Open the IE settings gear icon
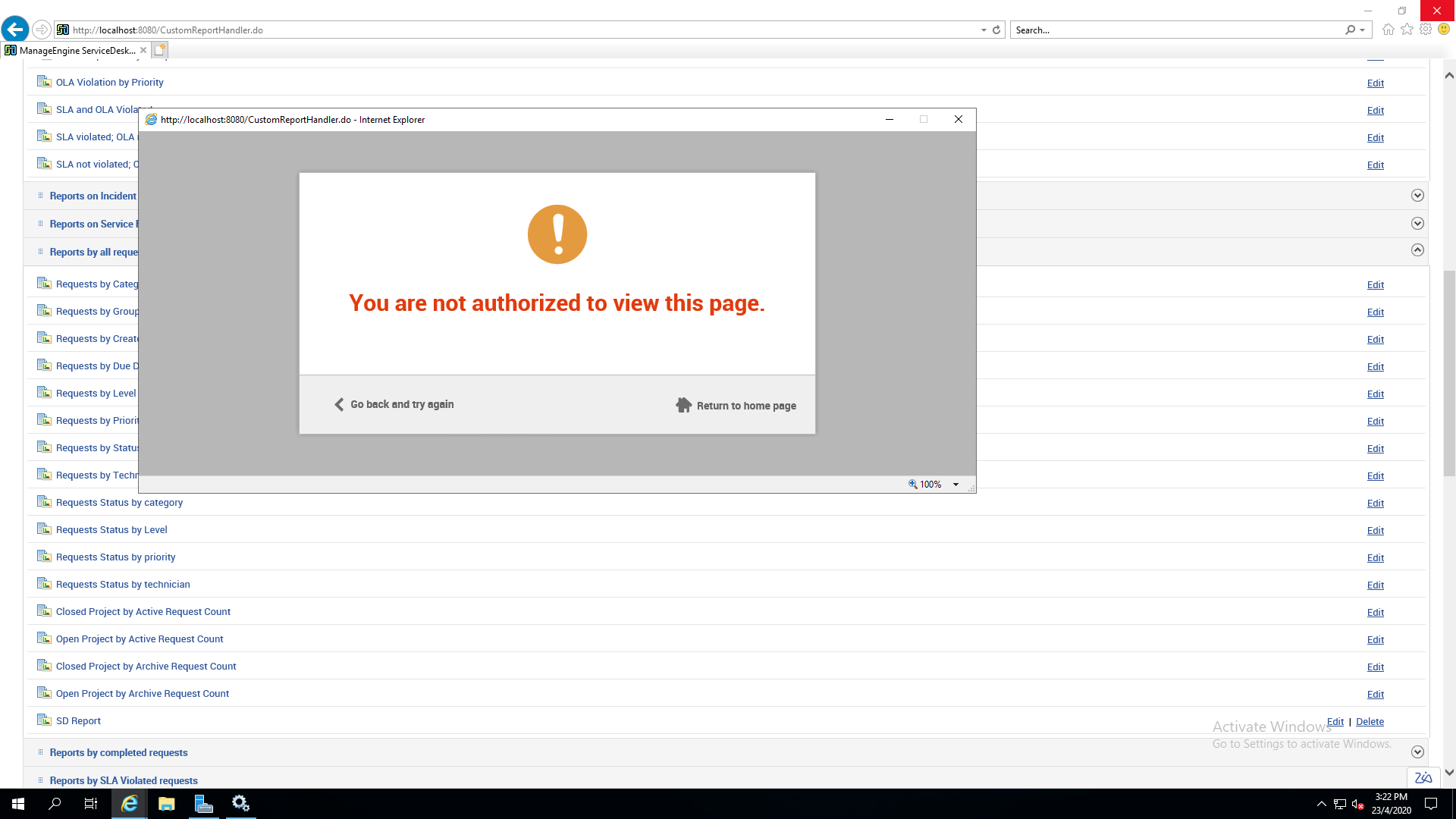Screen dimensions: 1456x819 pos(1426,30)
